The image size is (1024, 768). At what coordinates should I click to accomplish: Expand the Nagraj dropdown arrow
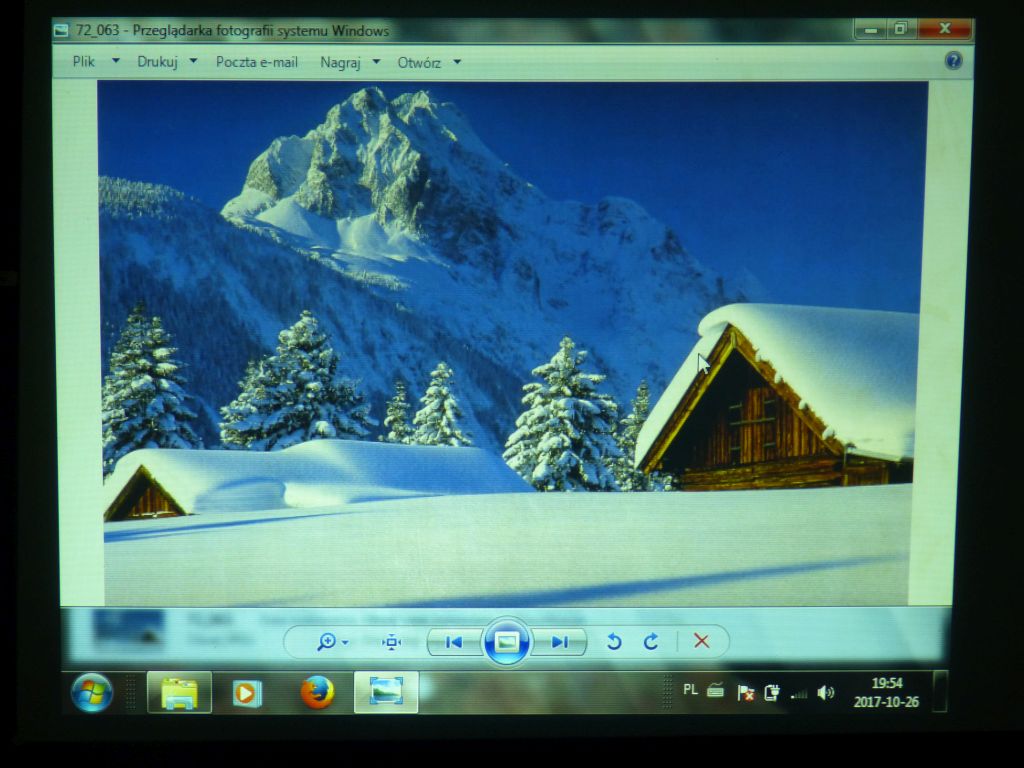376,61
